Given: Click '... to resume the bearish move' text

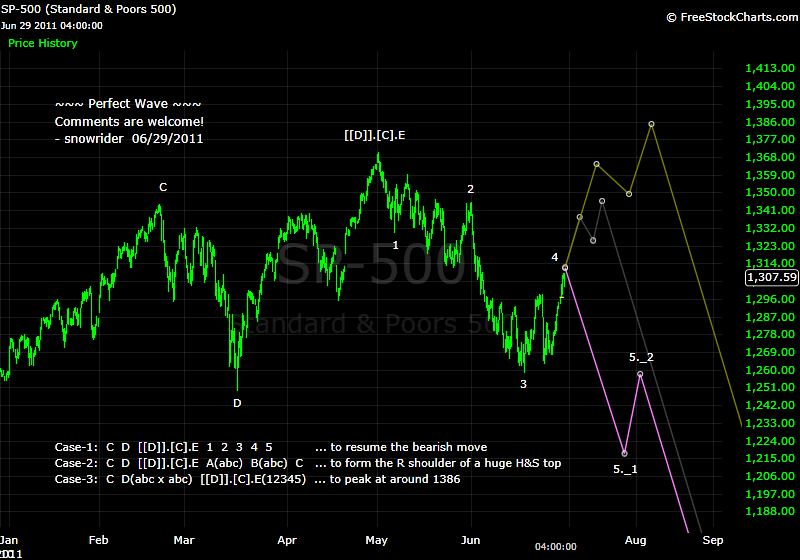Looking at the screenshot, I should pyautogui.click(x=402, y=447).
